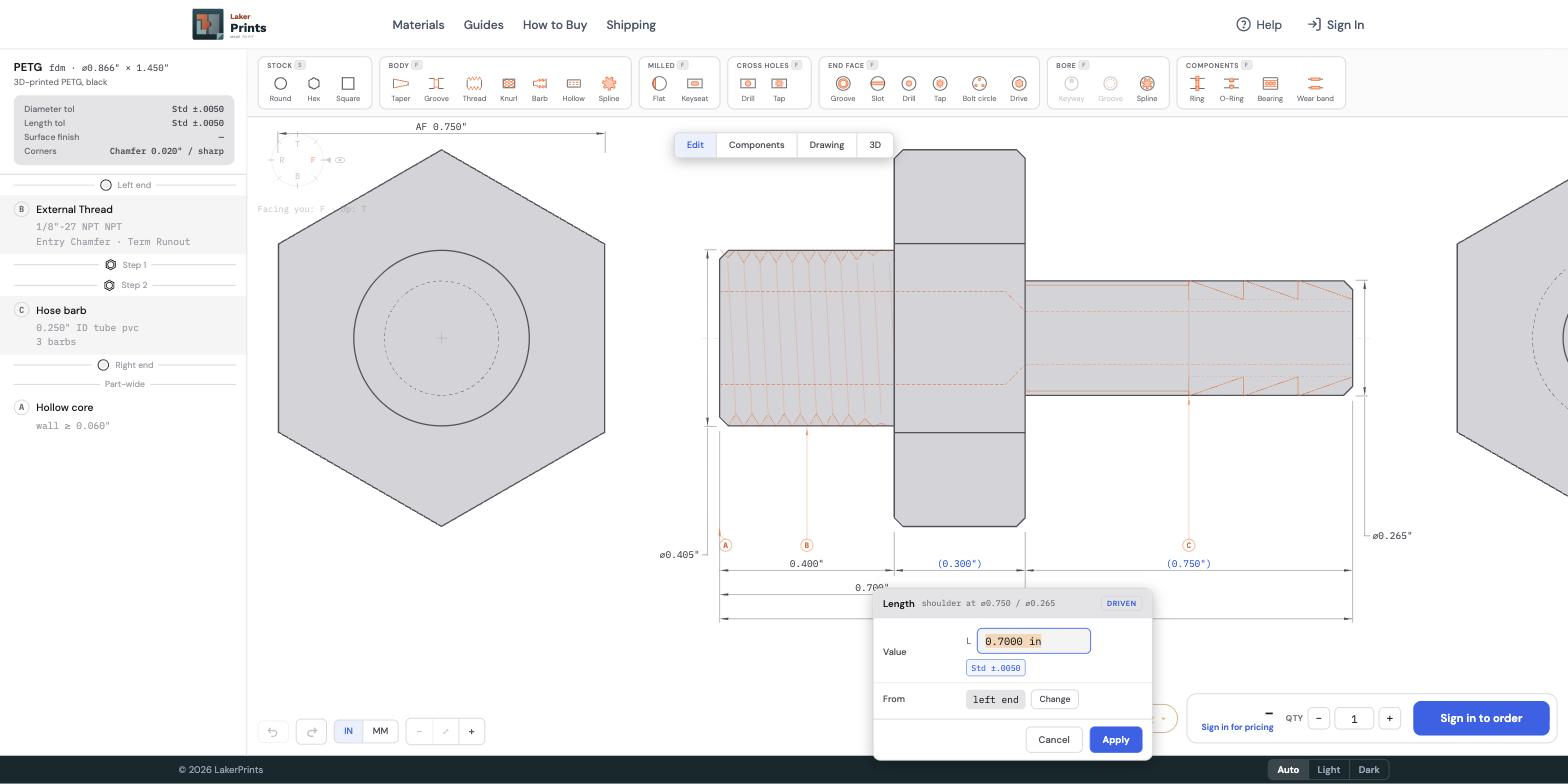Viewport: 1568px width, 784px height.
Task: Click Sign In in header
Action: click(x=1336, y=25)
